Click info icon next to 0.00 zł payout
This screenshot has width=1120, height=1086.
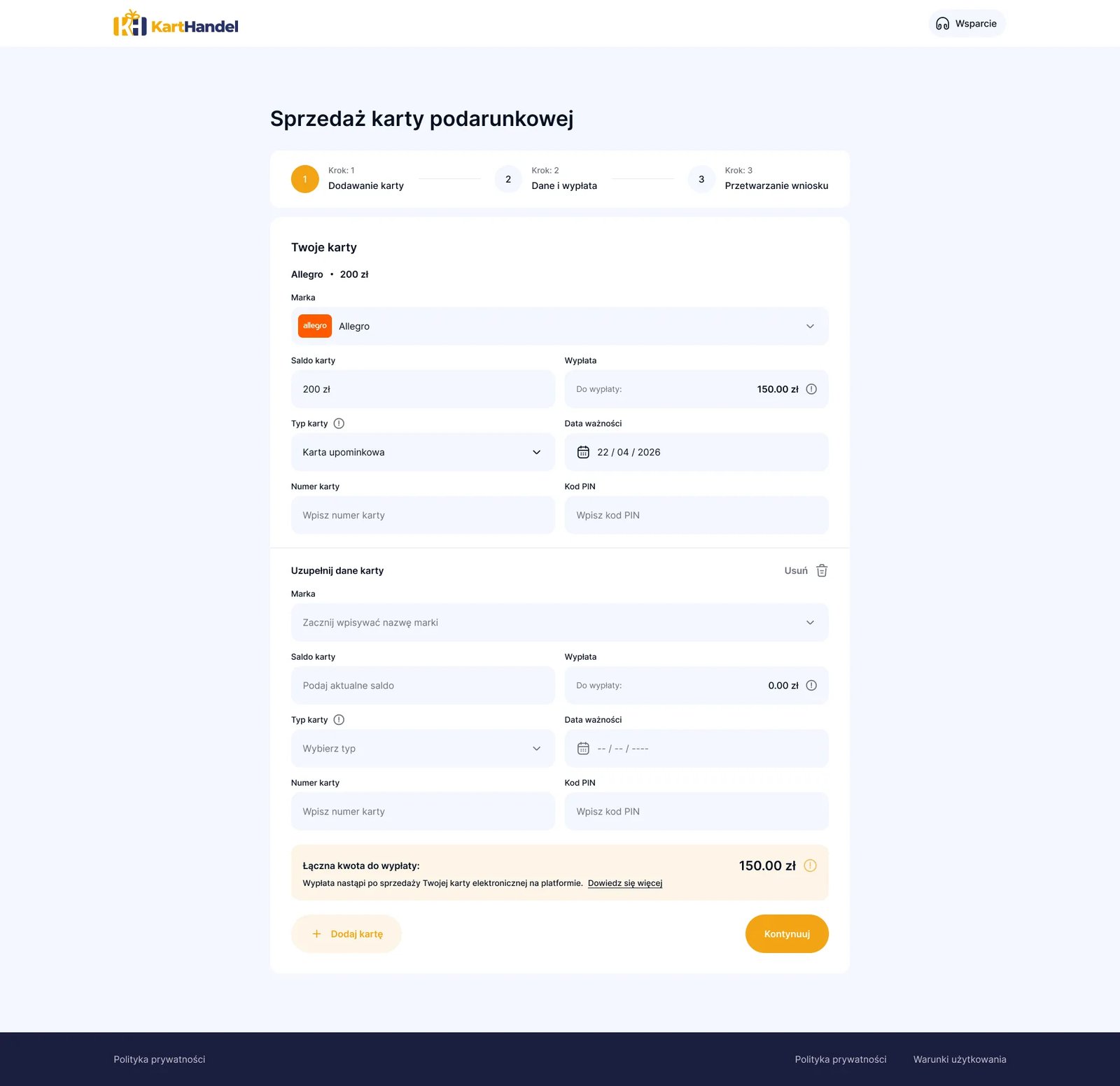811,686
